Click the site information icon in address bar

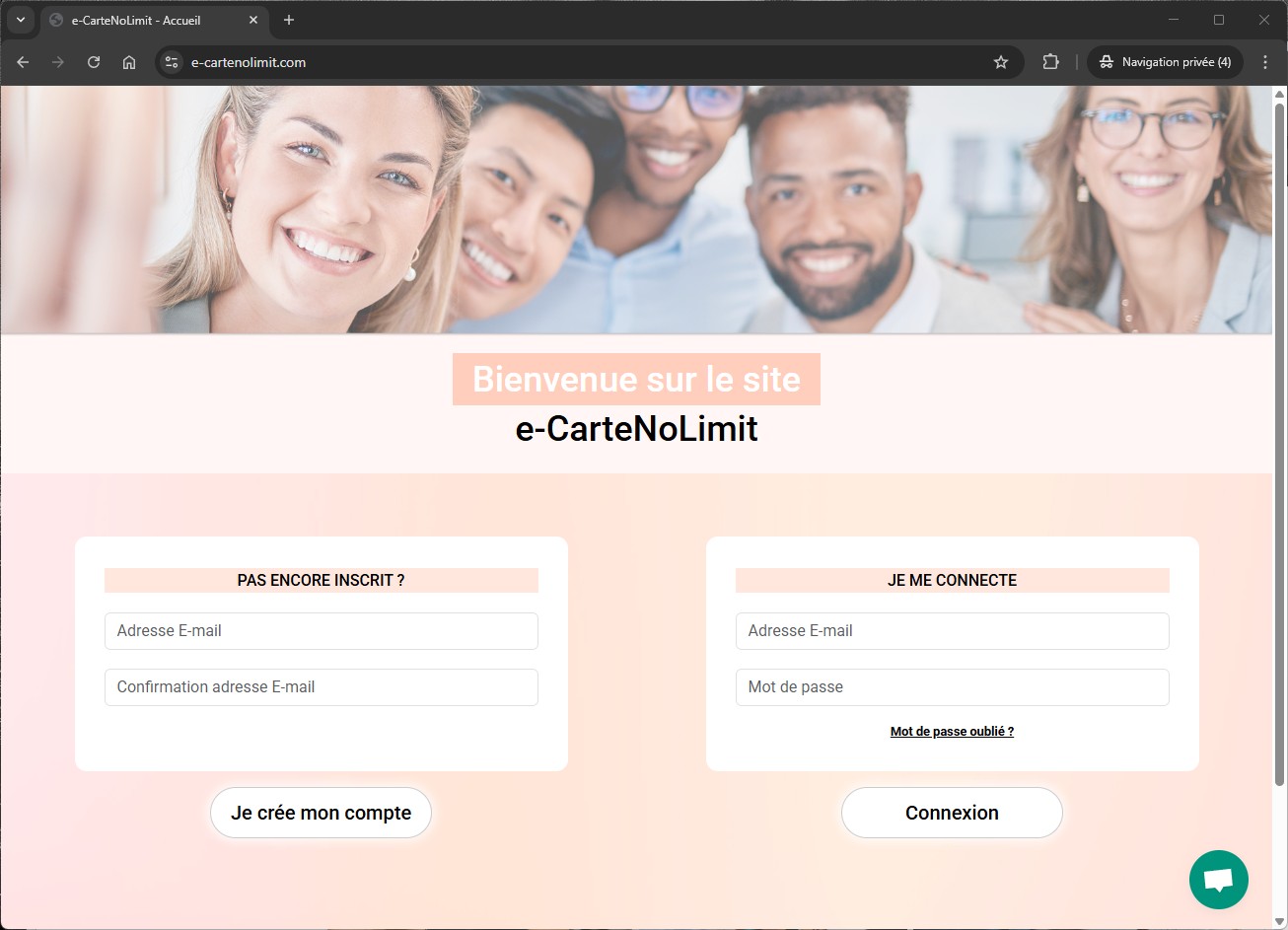(x=172, y=62)
